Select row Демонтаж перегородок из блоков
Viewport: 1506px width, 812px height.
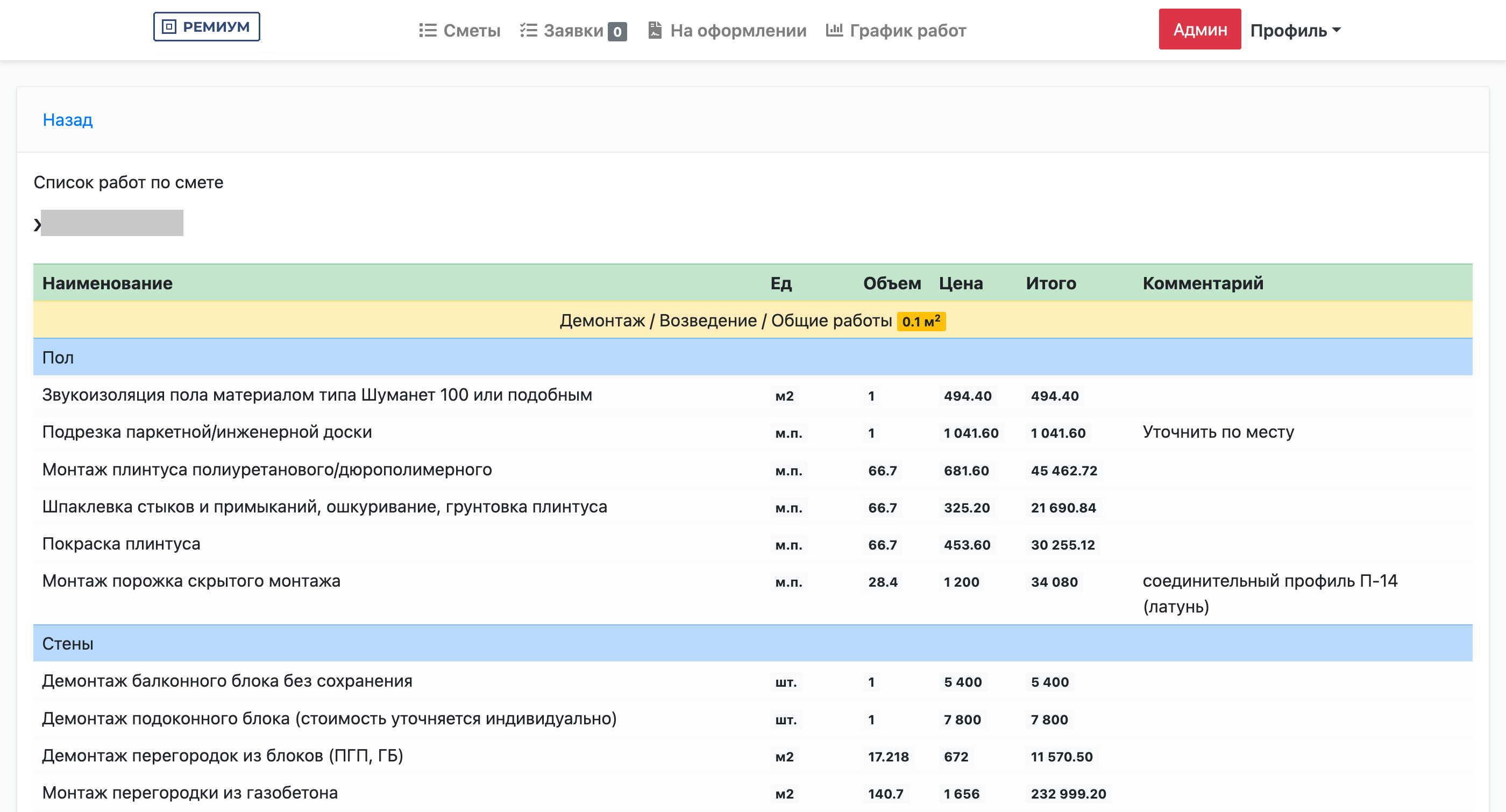click(752, 756)
